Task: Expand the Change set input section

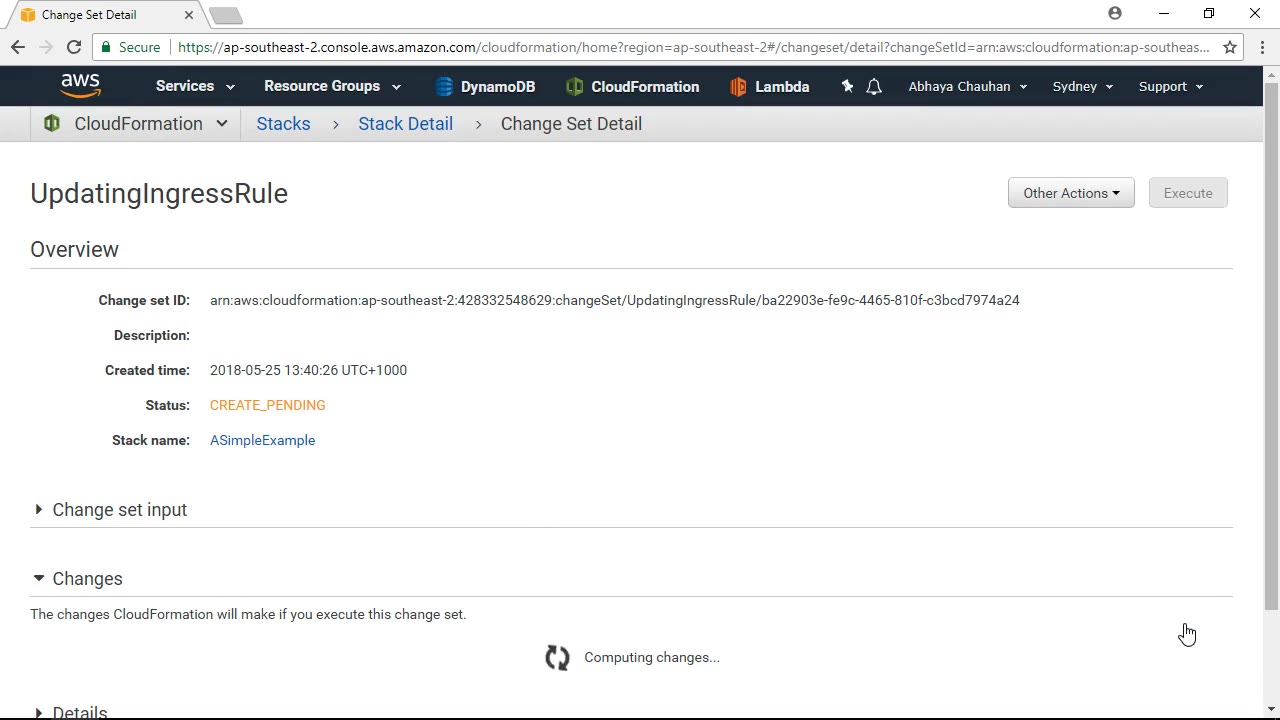Action: 39,510
